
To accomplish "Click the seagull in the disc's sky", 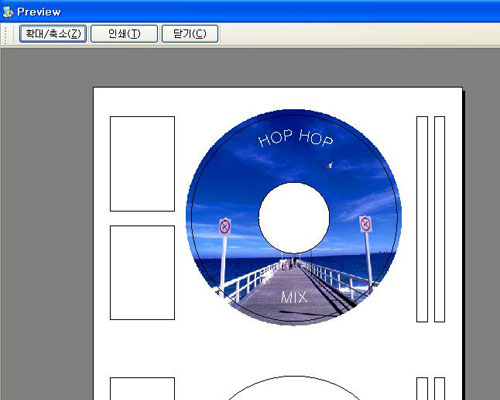I will click(330, 165).
